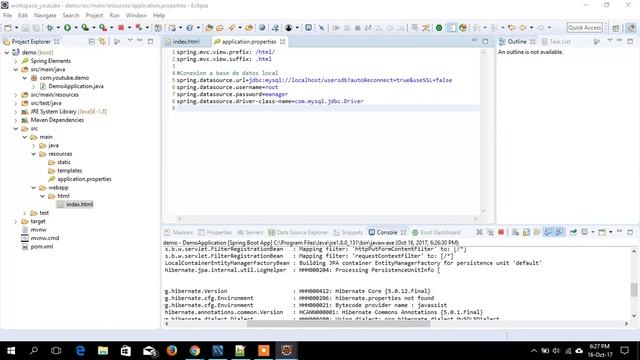This screenshot has height=360, width=640.
Task: Click the Back navigation arrow in toolbar
Action: click(x=523, y=28)
